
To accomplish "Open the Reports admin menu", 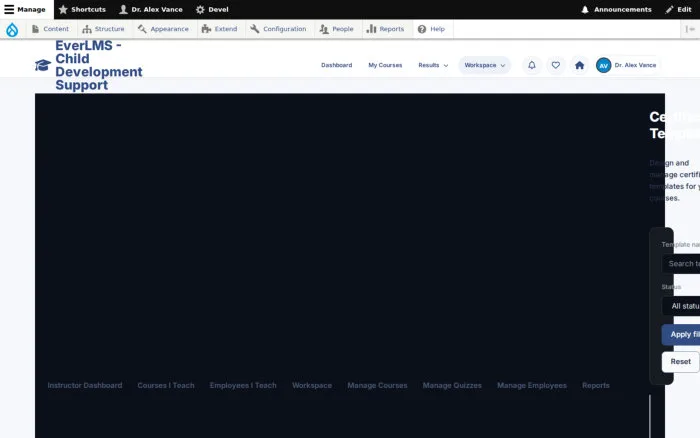I will pos(386,29).
